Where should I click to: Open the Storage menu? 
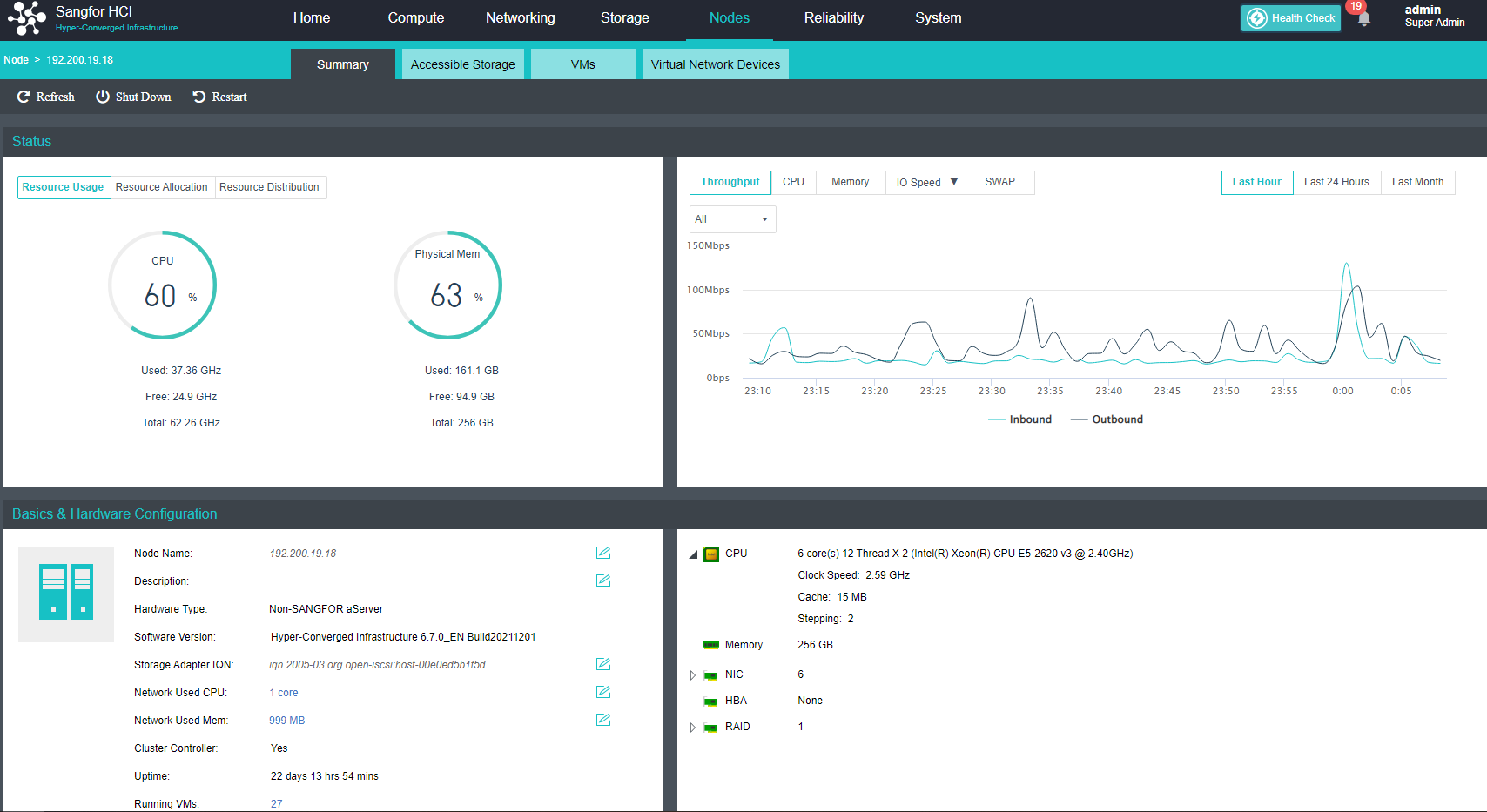pos(624,18)
